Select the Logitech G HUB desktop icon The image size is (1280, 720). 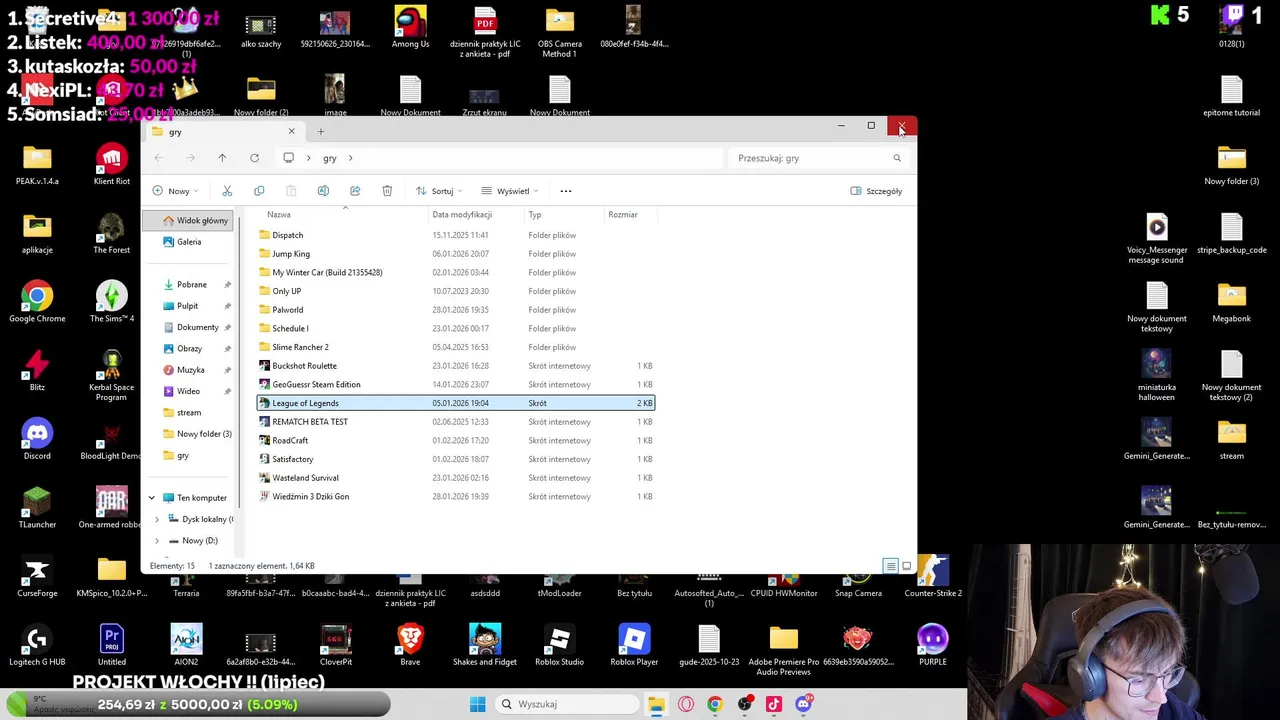coord(37,645)
